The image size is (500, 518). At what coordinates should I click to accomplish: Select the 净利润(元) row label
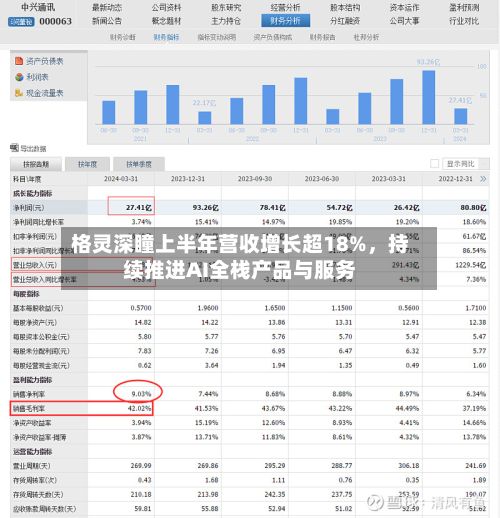coord(28,208)
